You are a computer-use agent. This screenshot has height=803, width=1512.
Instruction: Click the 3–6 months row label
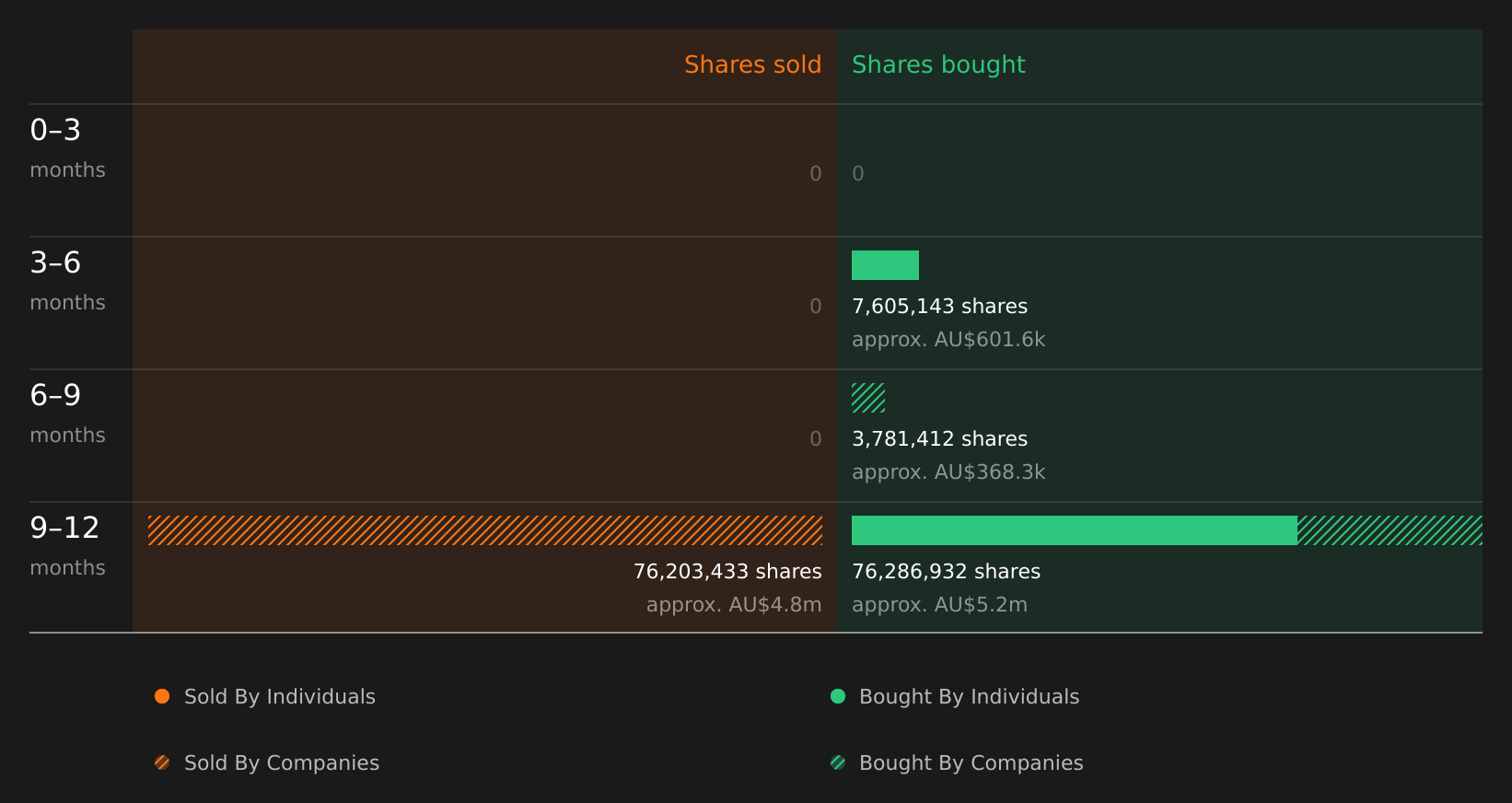click(67, 281)
